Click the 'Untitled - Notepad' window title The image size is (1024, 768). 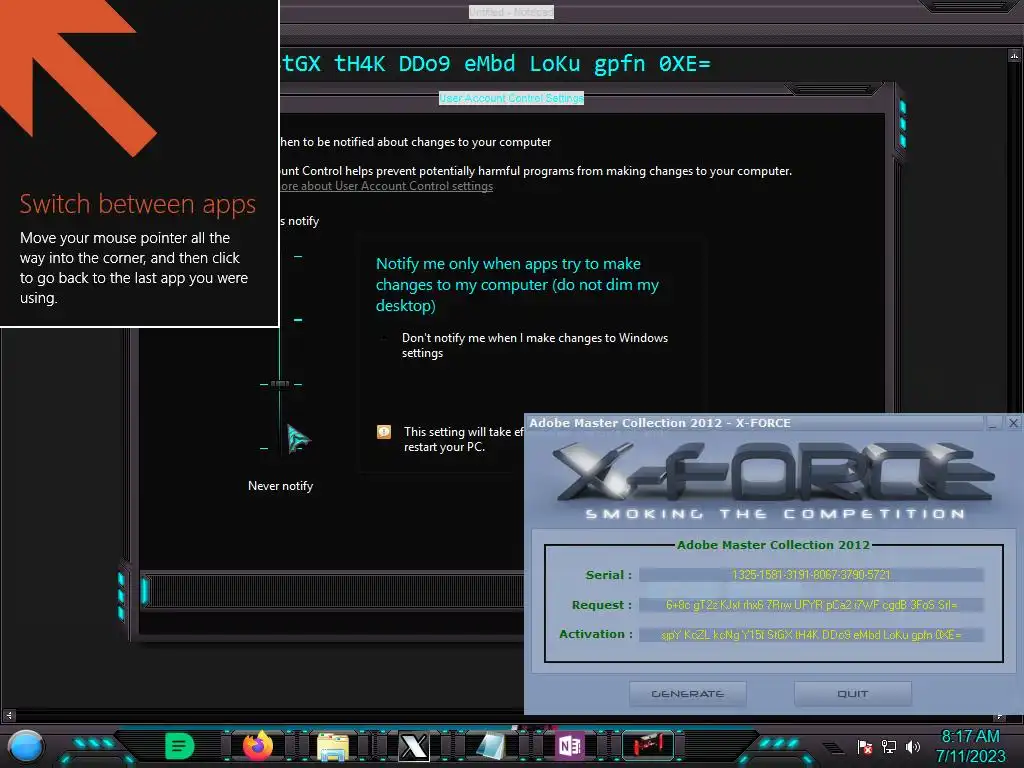click(511, 12)
